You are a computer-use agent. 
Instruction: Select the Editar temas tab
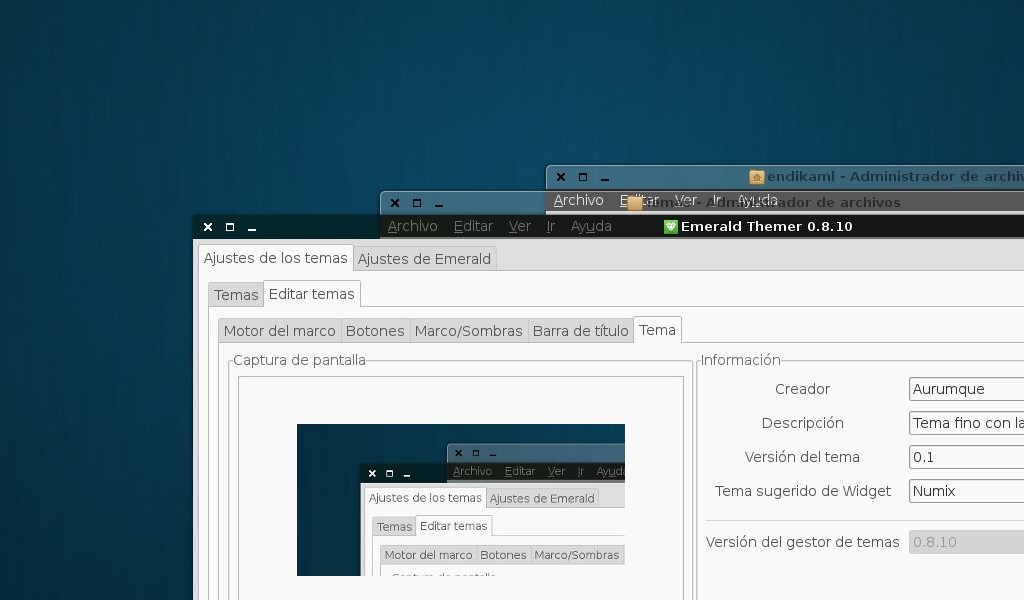point(312,294)
